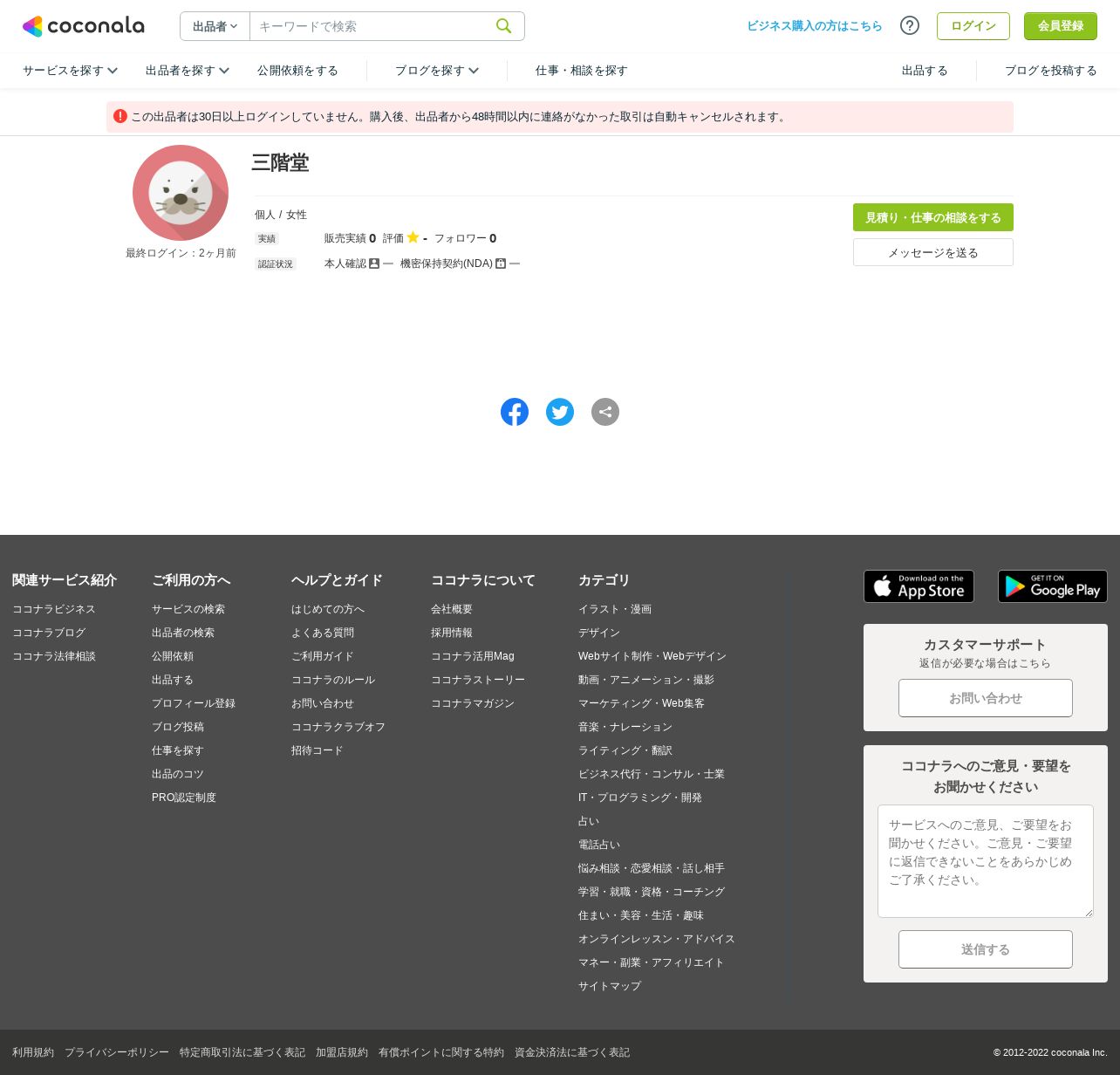
Task: Open 資金決済法に基づく表記 link
Action: pos(572,1052)
